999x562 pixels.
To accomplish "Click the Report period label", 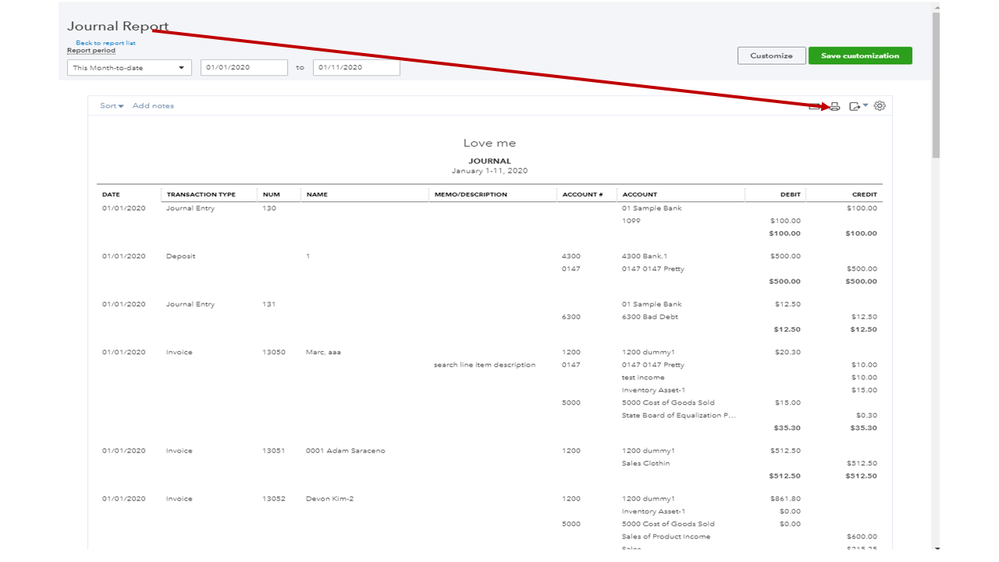I will (x=91, y=50).
